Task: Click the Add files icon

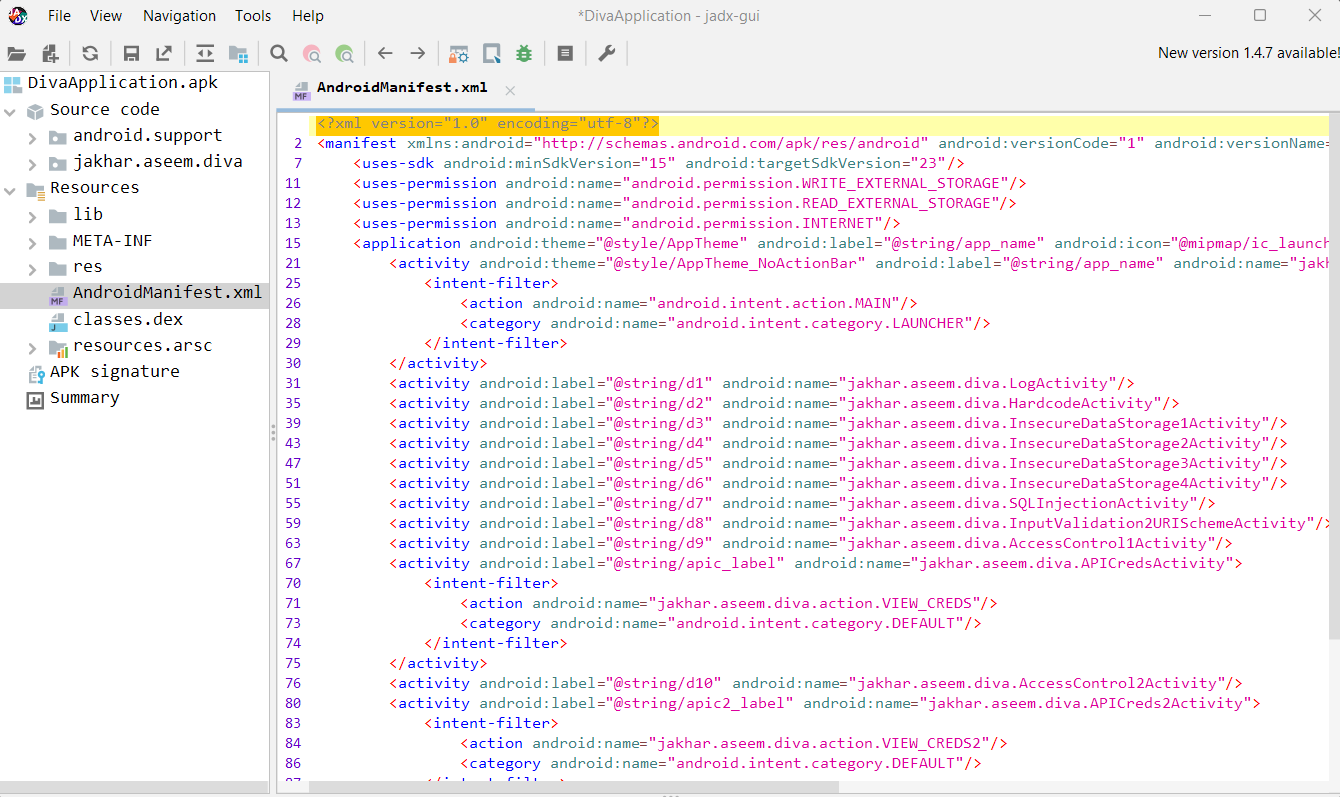Action: point(49,53)
